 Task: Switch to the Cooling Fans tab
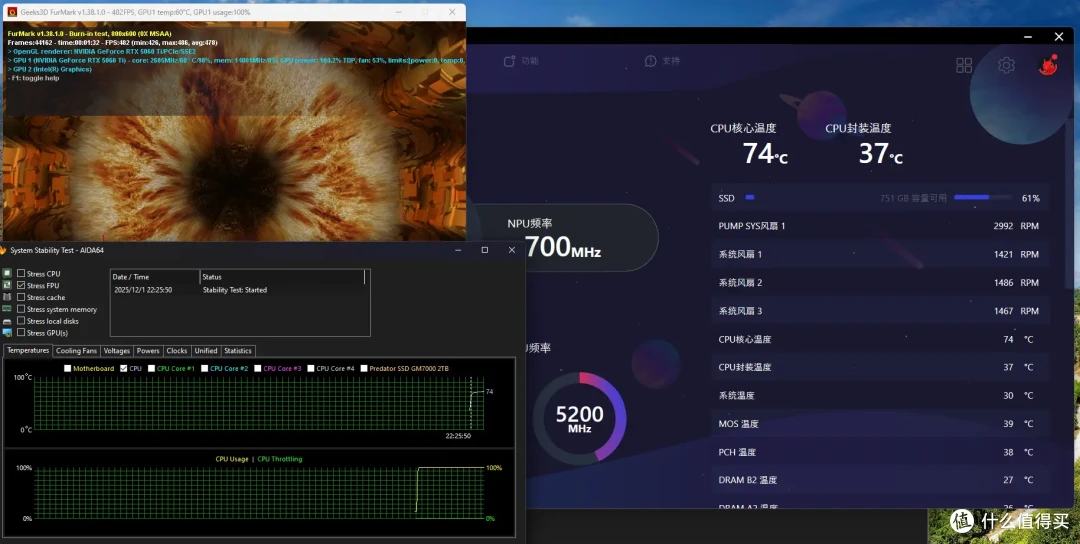pyautogui.click(x=76, y=351)
